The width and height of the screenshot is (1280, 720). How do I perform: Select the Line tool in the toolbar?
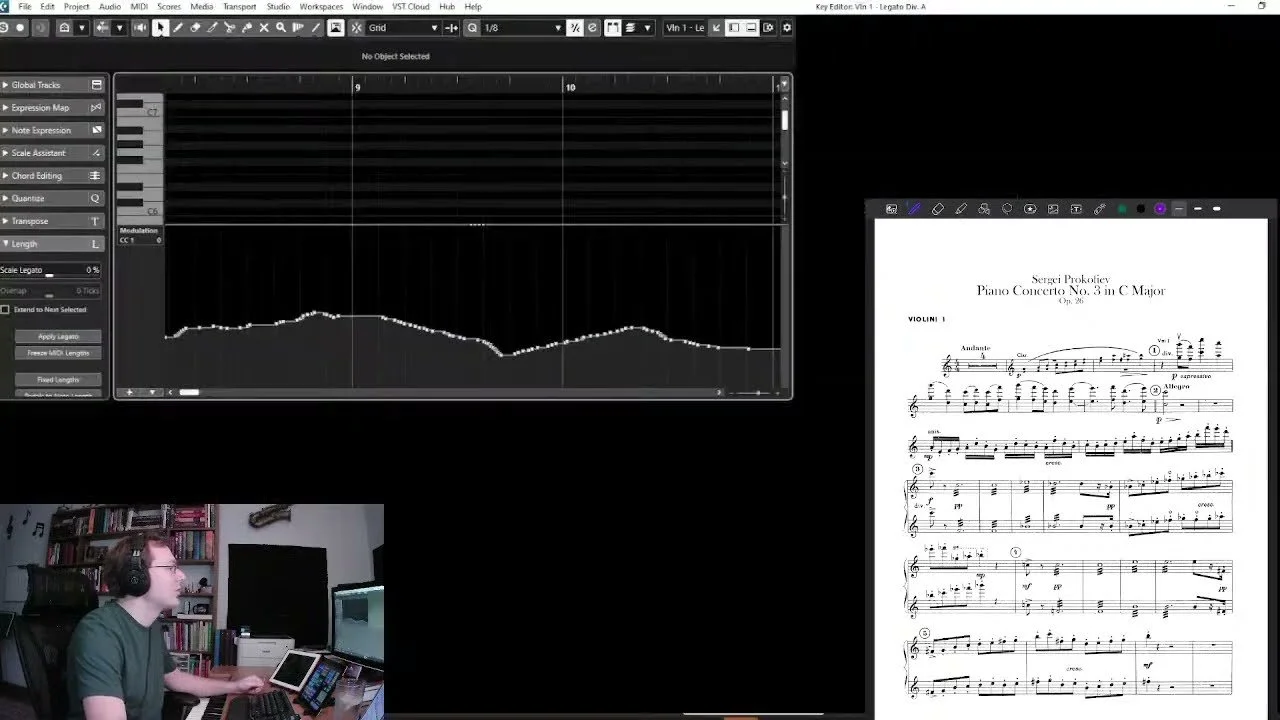[x=316, y=28]
